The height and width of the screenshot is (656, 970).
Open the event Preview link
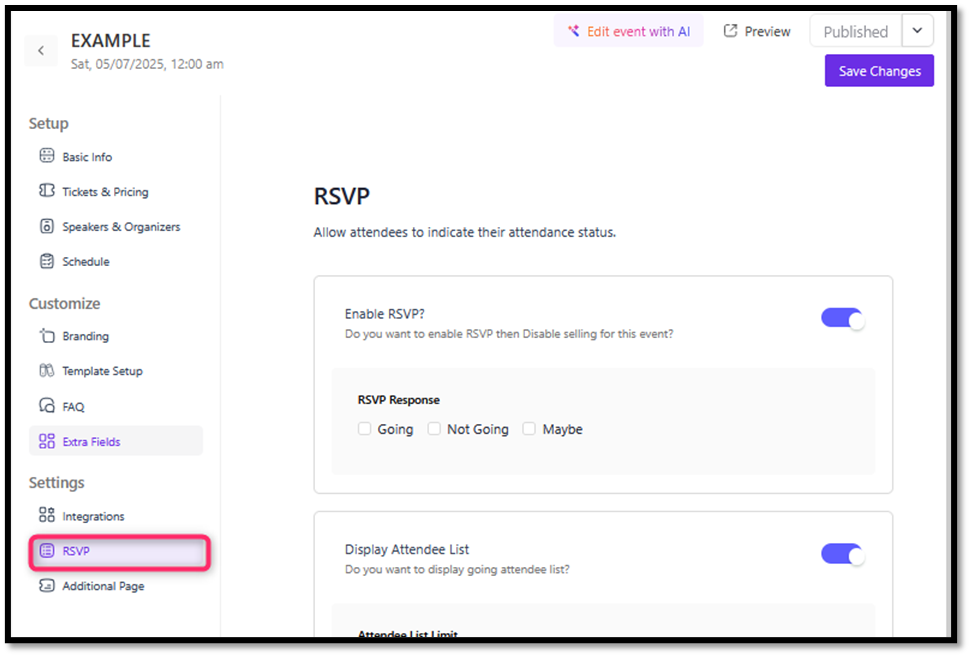(757, 31)
